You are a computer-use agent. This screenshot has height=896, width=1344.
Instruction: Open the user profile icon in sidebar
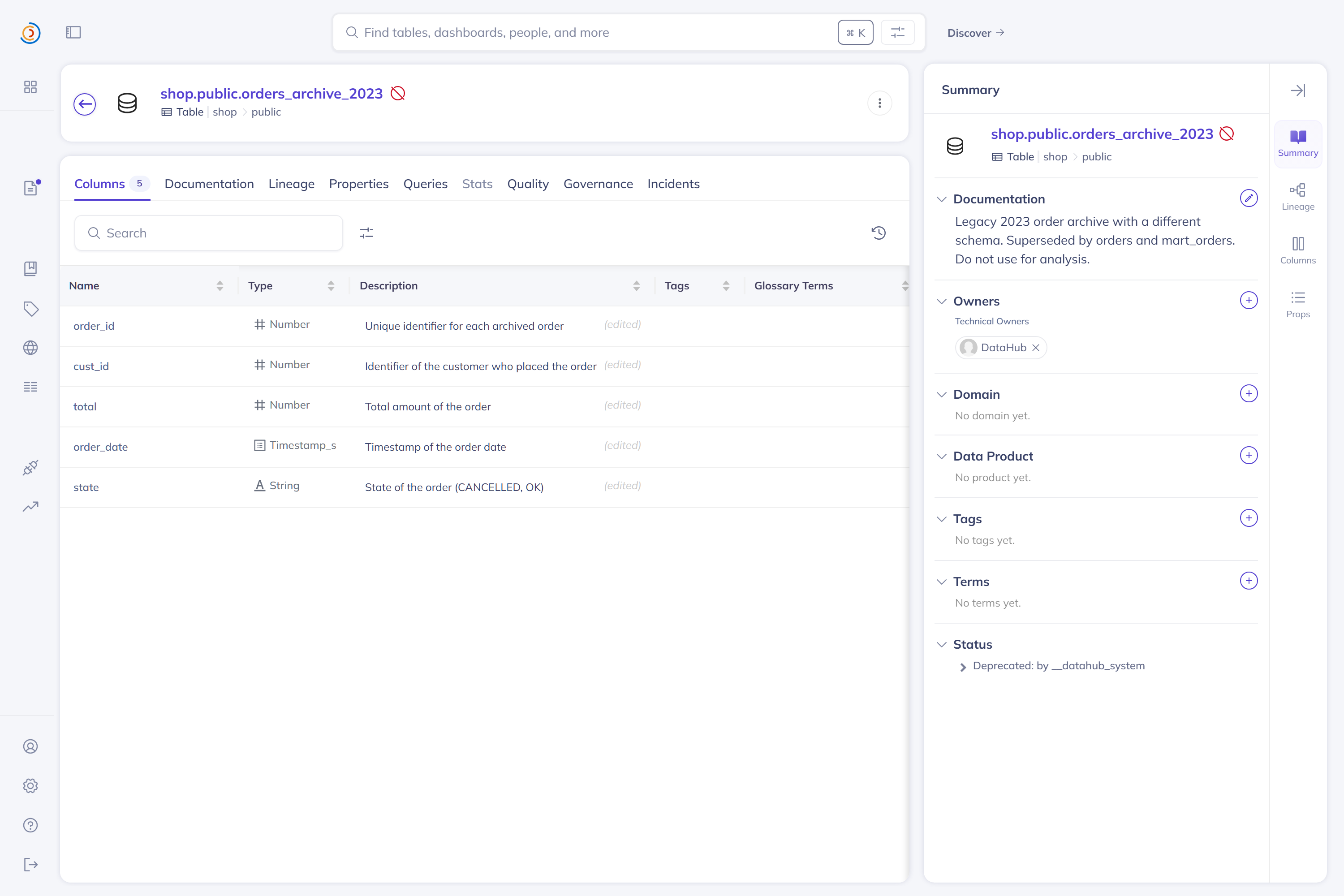point(30,746)
